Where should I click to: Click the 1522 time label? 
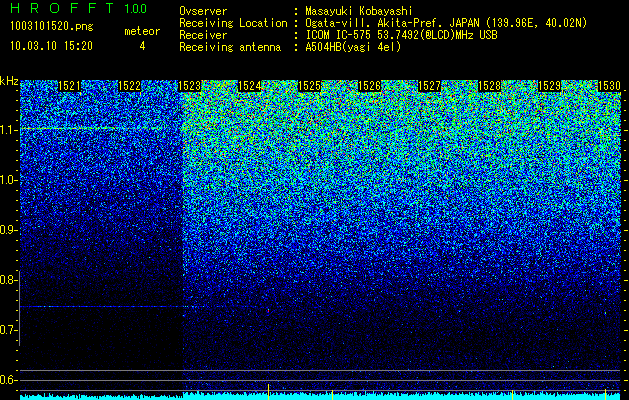[130, 86]
